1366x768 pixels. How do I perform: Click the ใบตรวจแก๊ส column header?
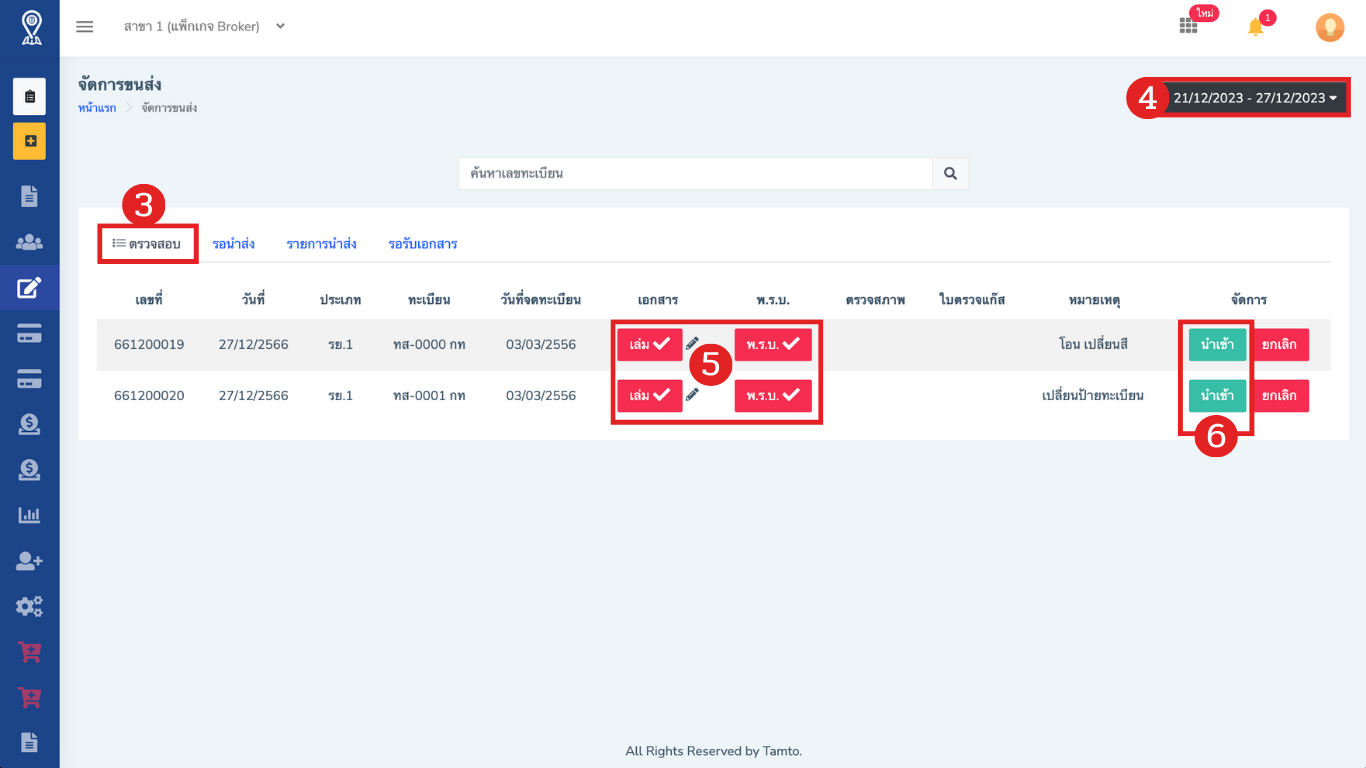[972, 300]
